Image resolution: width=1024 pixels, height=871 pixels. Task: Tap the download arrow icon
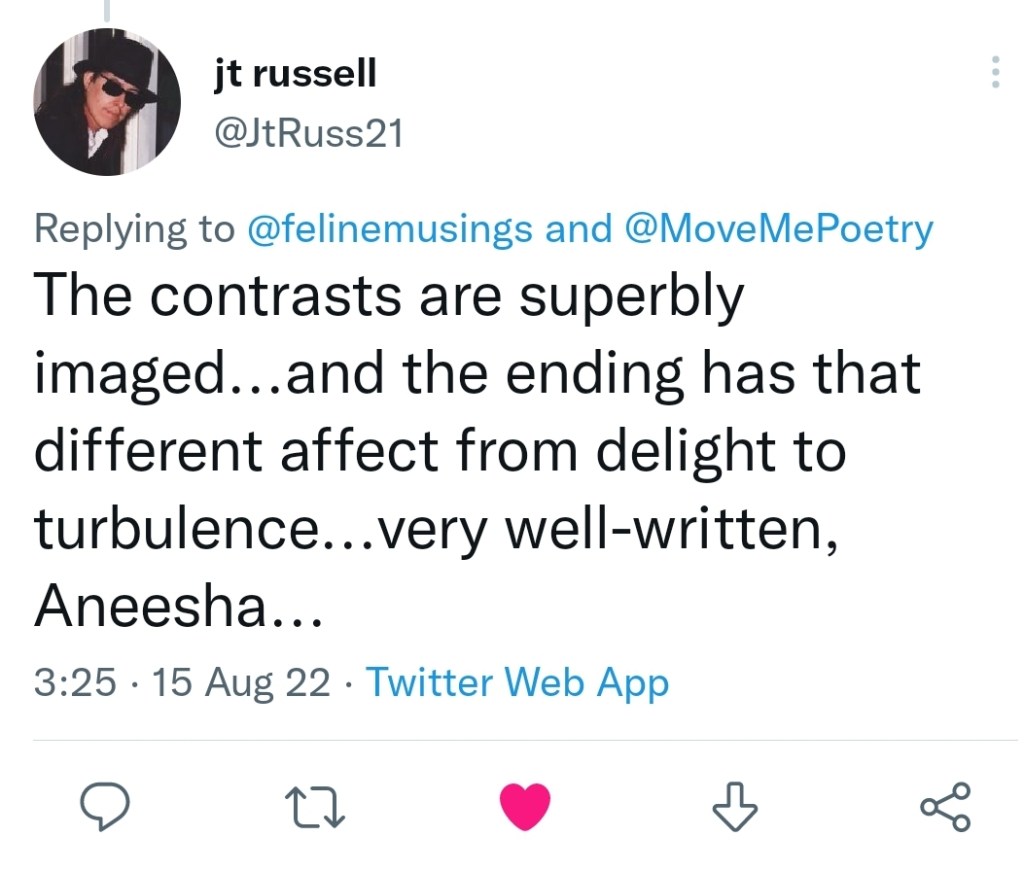click(735, 807)
